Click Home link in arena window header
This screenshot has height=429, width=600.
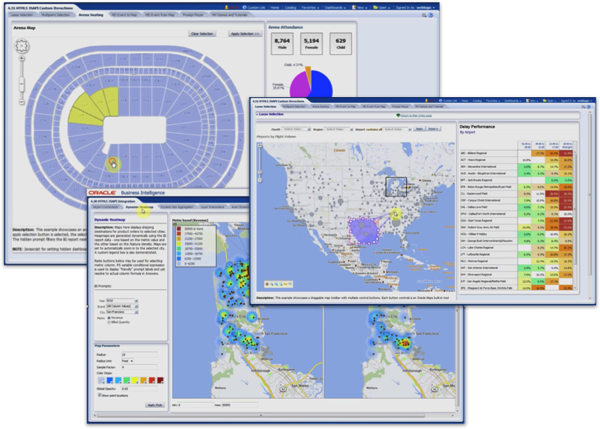click(275, 7)
